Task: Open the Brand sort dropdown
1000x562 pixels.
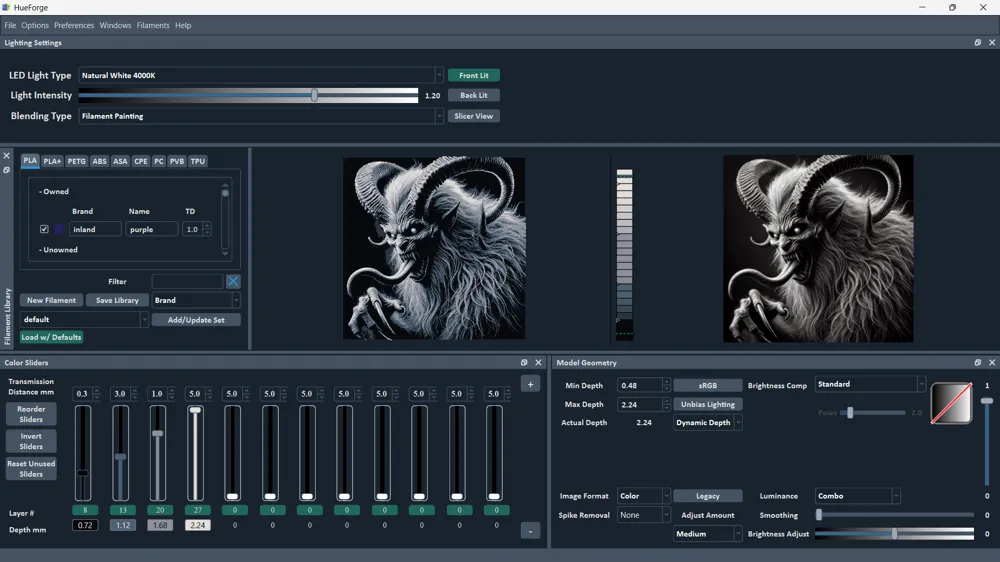Action: tap(196, 300)
